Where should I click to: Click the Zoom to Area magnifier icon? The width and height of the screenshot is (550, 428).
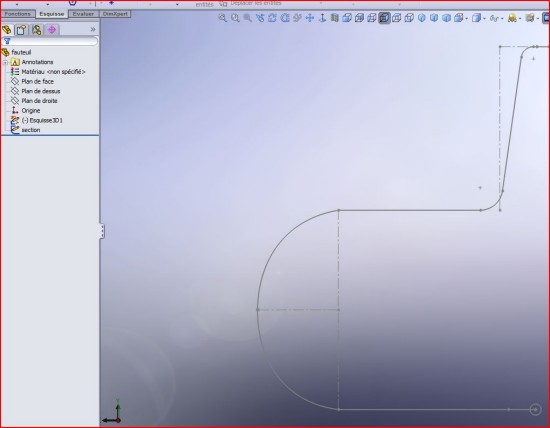pos(235,18)
